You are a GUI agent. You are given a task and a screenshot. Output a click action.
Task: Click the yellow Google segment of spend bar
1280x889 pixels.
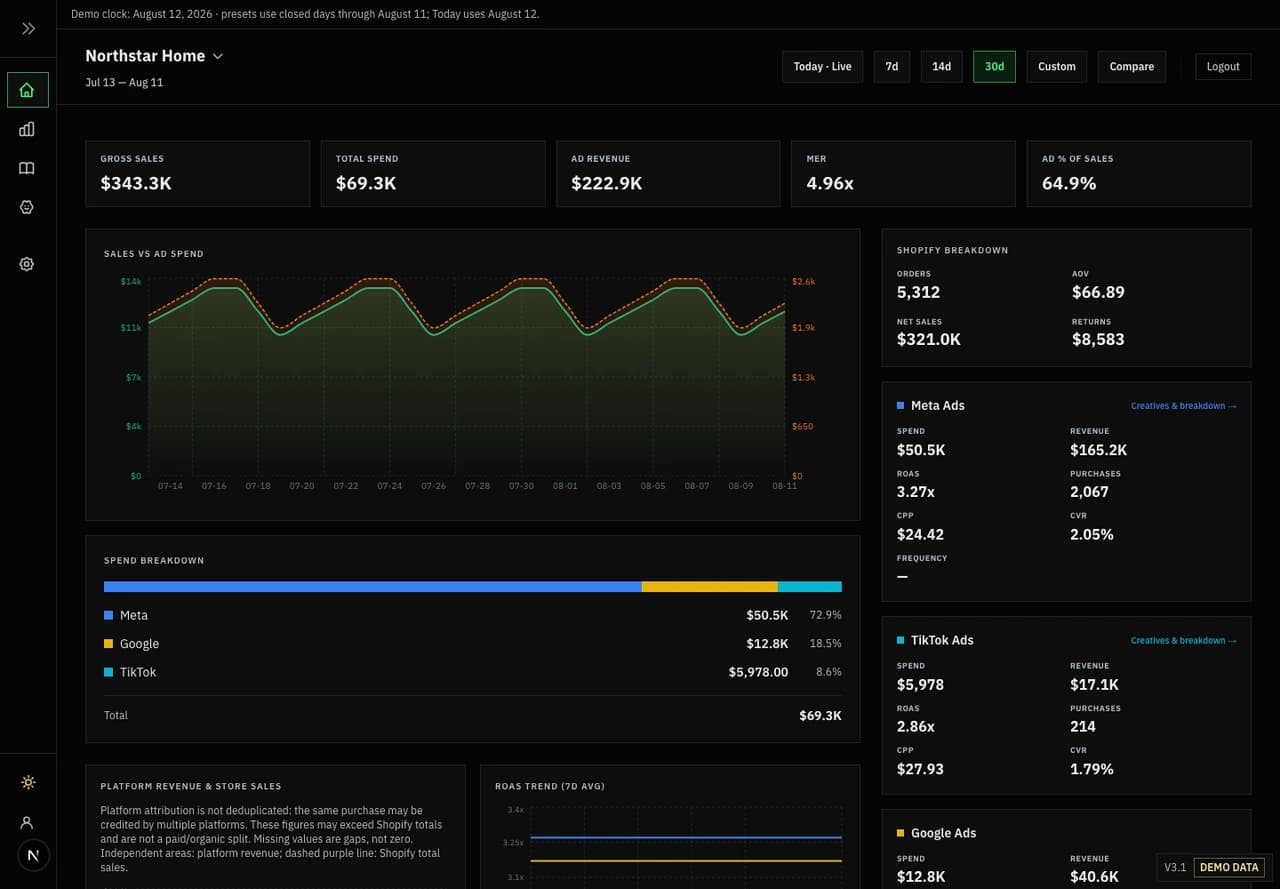(x=709, y=587)
